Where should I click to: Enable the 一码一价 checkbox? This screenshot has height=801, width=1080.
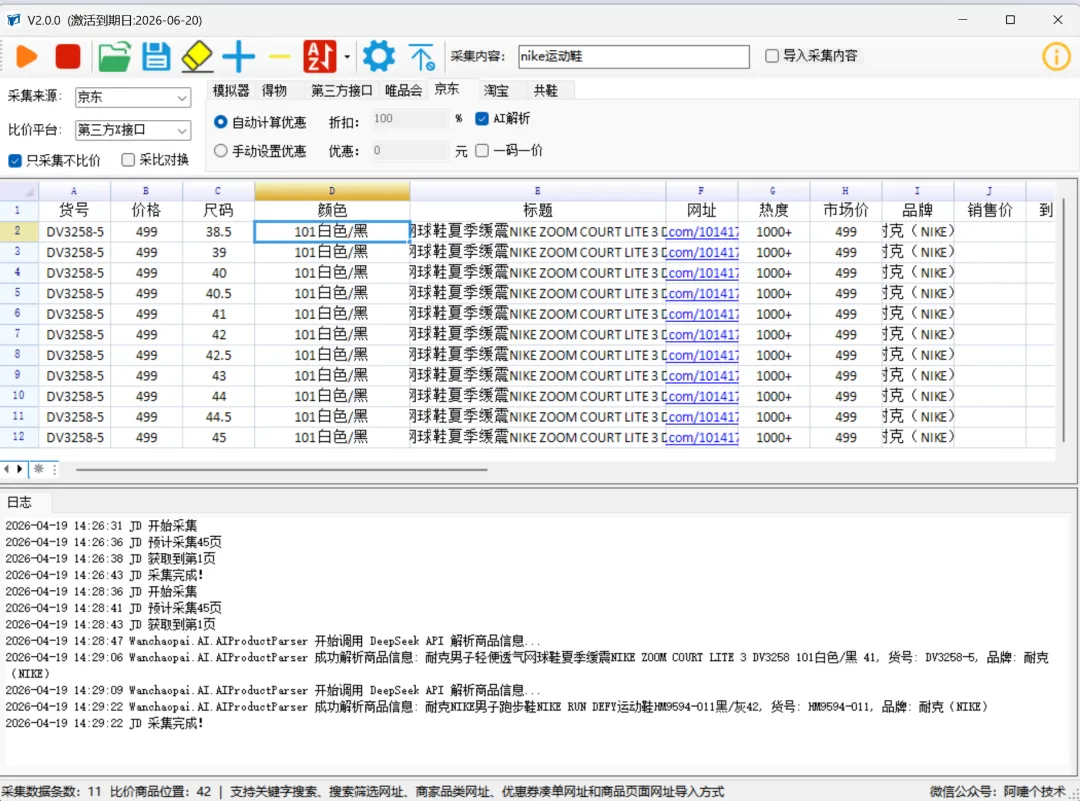click(x=482, y=150)
